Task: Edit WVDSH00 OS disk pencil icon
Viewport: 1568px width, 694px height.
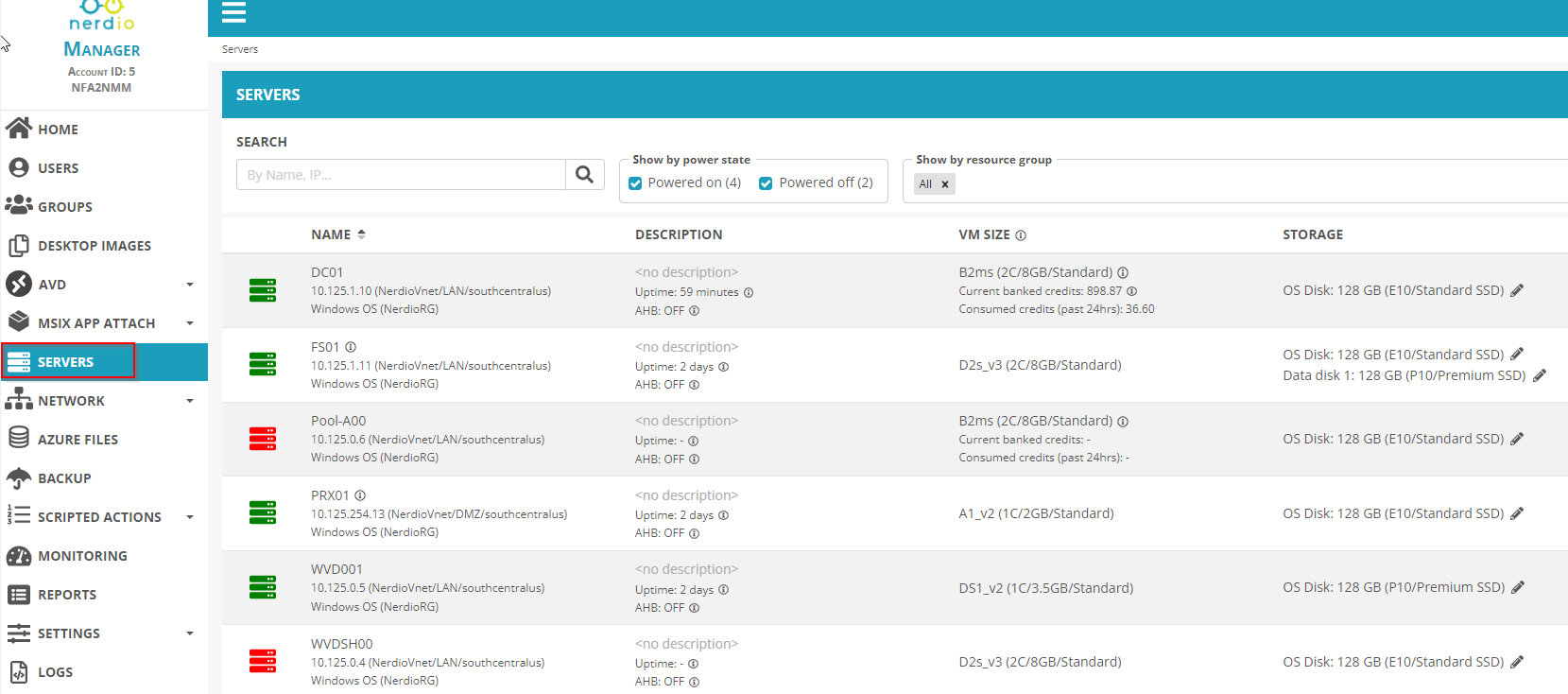Action: click(x=1517, y=662)
